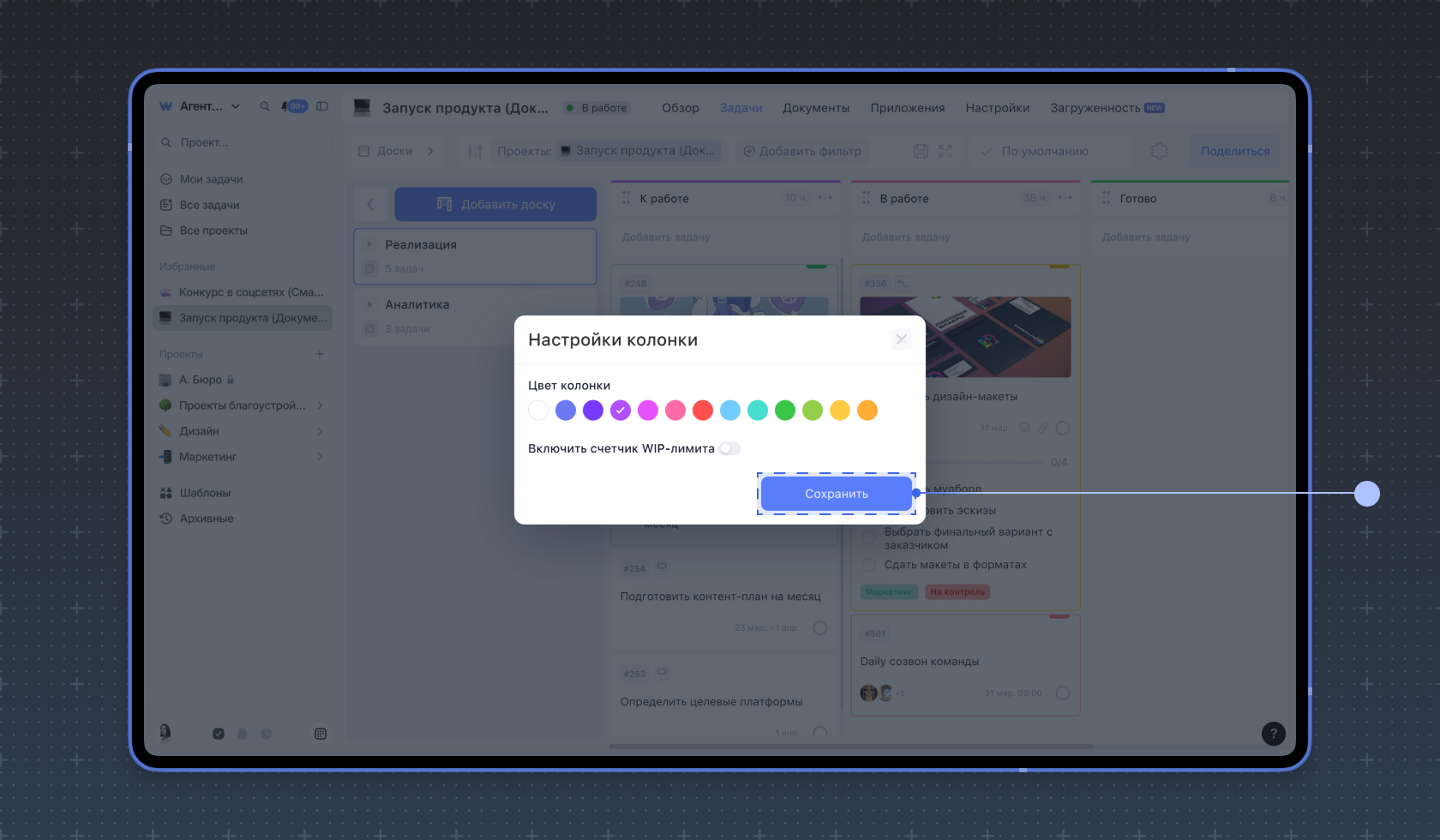Toggle the WIP-limit counter switch
The width and height of the screenshot is (1440, 840).
[729, 449]
